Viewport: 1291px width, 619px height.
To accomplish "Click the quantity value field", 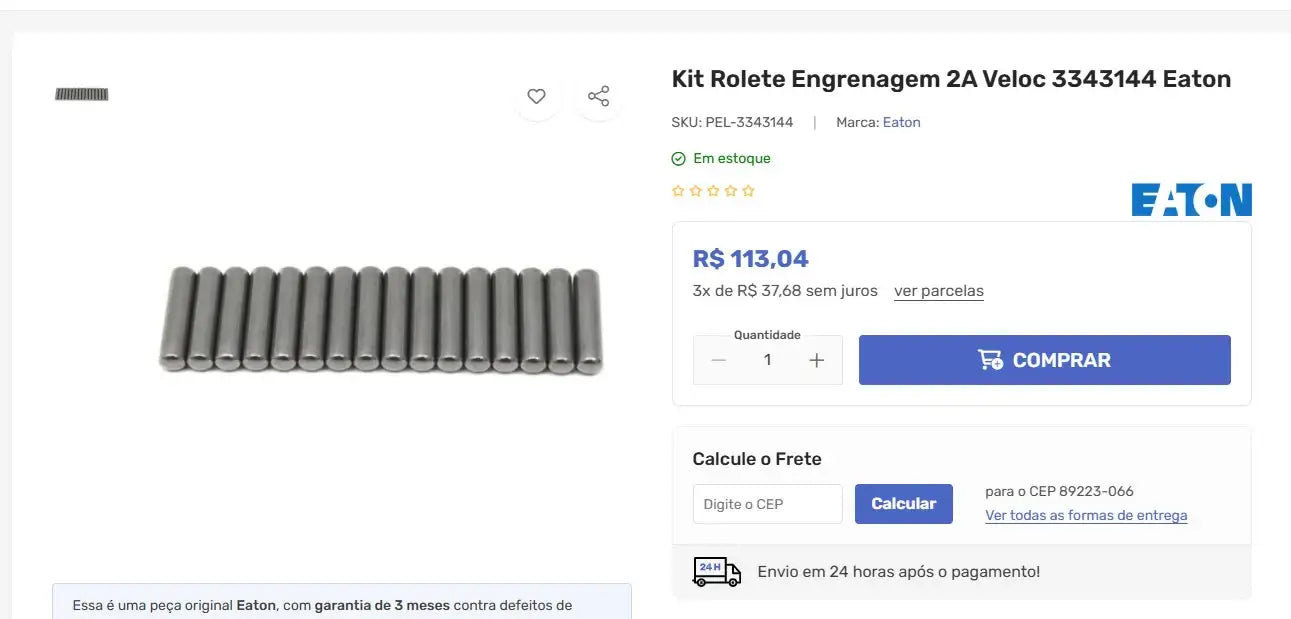I will [767, 359].
